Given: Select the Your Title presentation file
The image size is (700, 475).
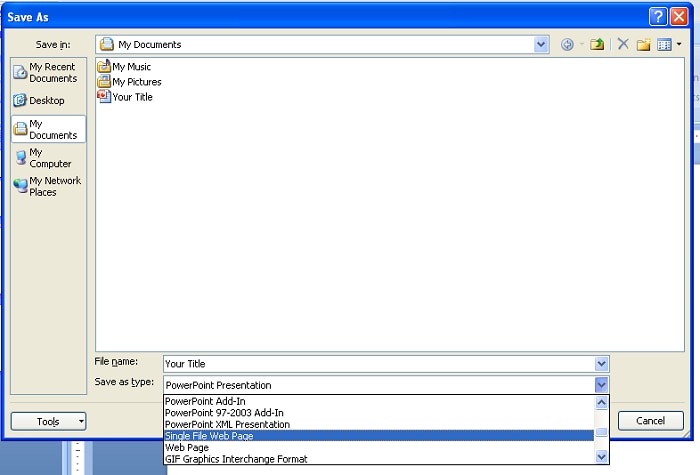Looking at the screenshot, I should tap(125, 97).
